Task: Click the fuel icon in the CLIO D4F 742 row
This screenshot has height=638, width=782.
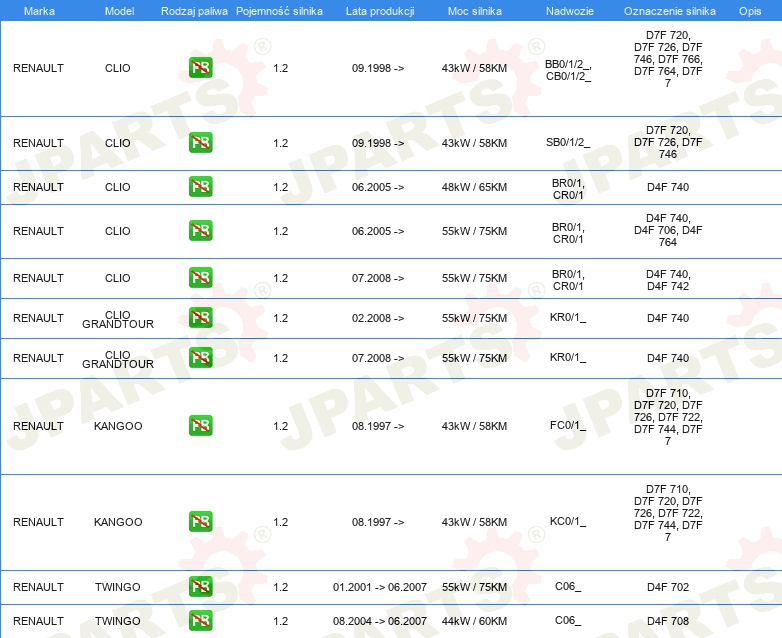Action: pyautogui.click(x=200, y=277)
